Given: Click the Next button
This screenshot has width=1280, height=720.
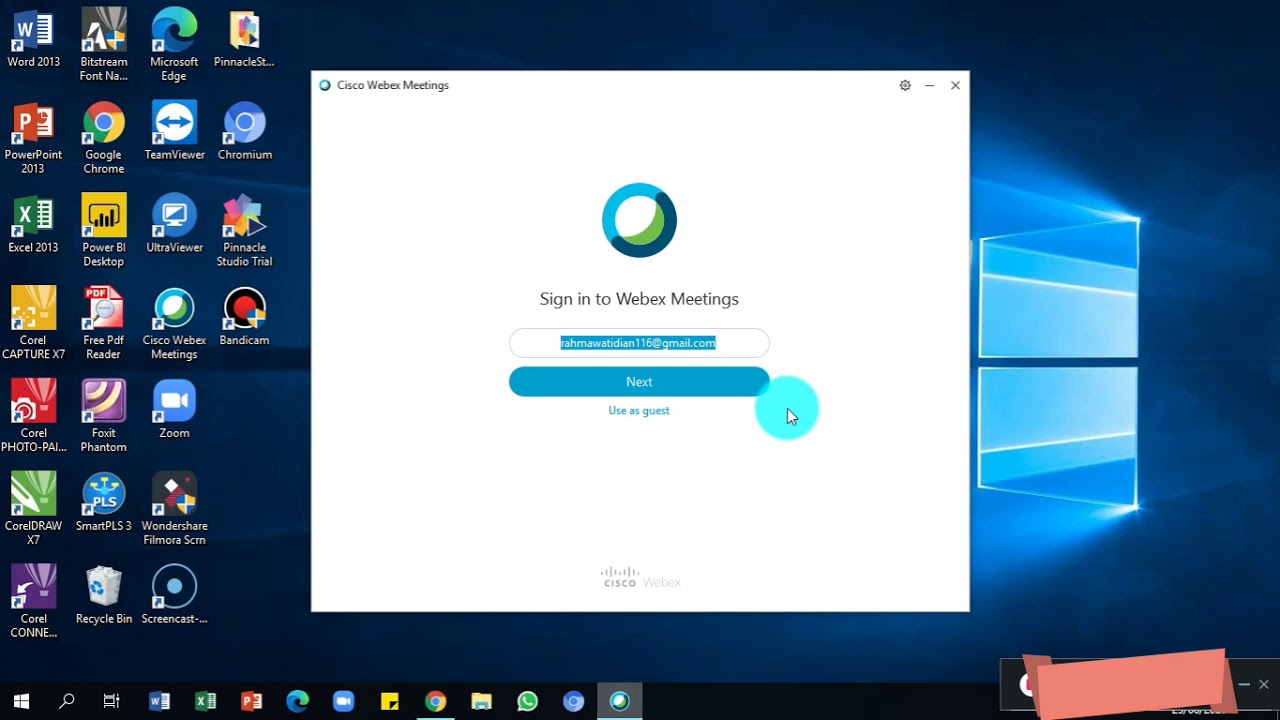Looking at the screenshot, I should (x=639, y=382).
